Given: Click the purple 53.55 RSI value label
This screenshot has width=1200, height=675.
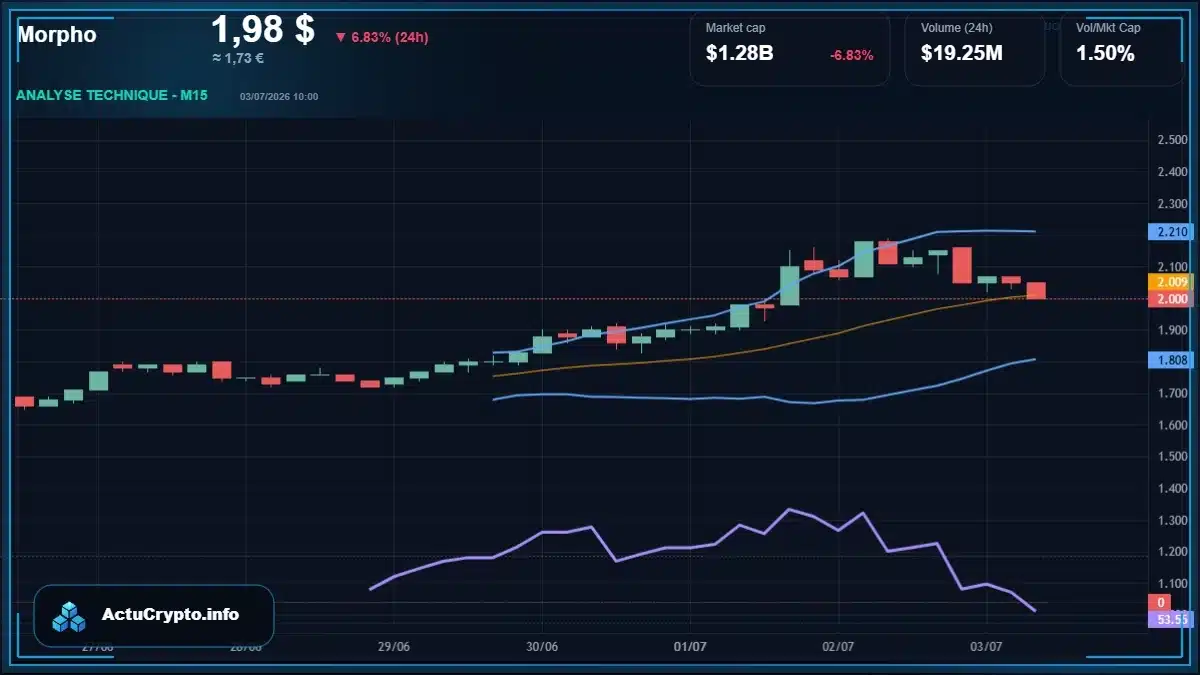Looking at the screenshot, I should coord(1172,620).
